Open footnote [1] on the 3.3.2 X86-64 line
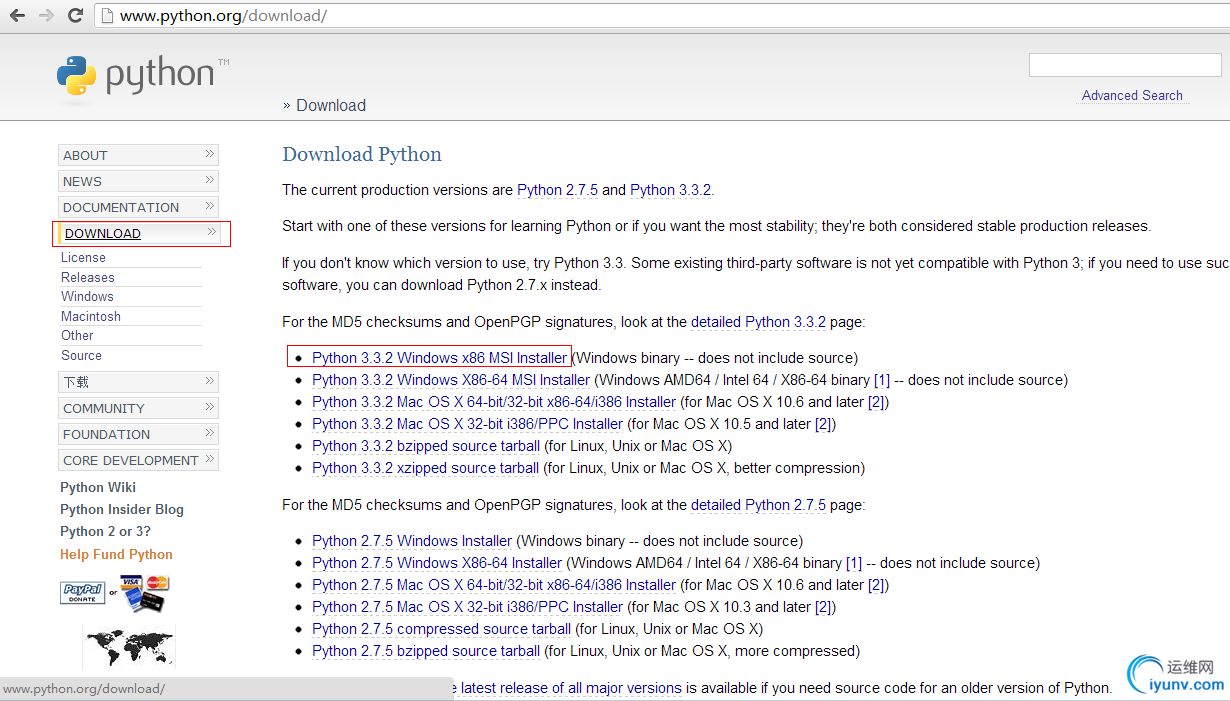The height and width of the screenshot is (701, 1230). pos(882,380)
